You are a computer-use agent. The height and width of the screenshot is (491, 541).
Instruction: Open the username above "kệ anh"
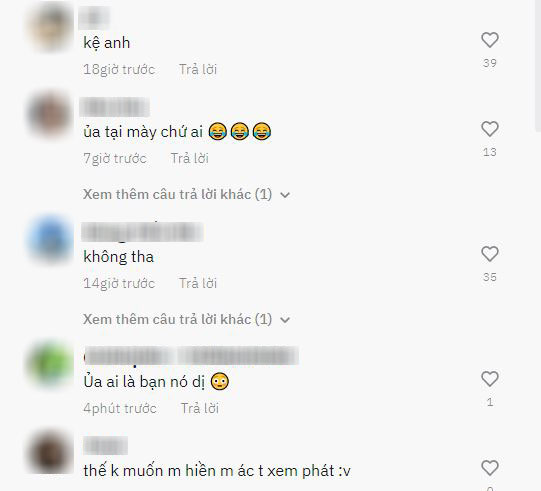(x=94, y=18)
